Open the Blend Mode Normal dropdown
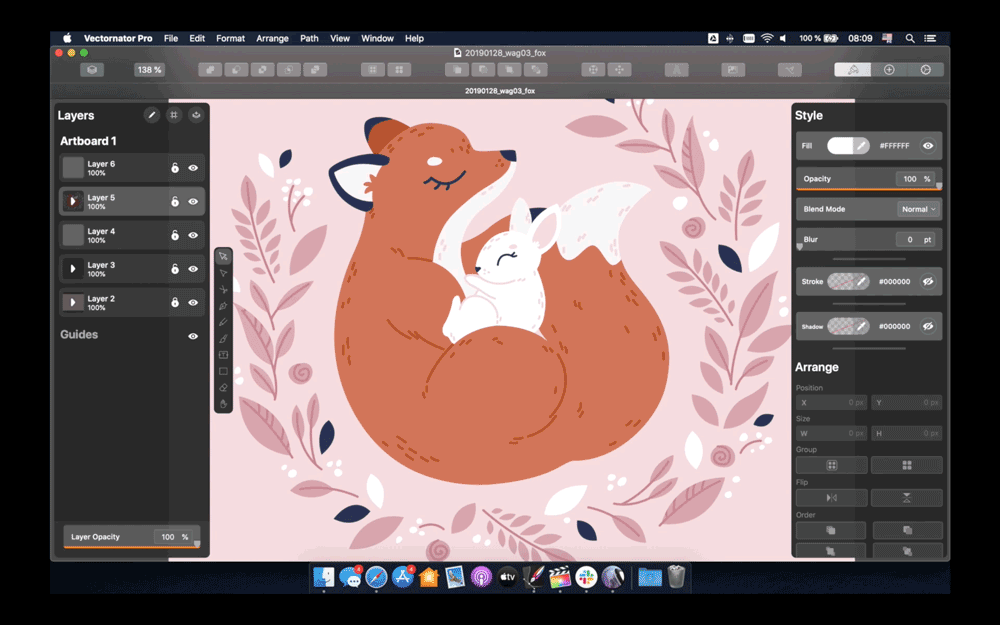Screen dimensions: 1000x625 point(918,209)
